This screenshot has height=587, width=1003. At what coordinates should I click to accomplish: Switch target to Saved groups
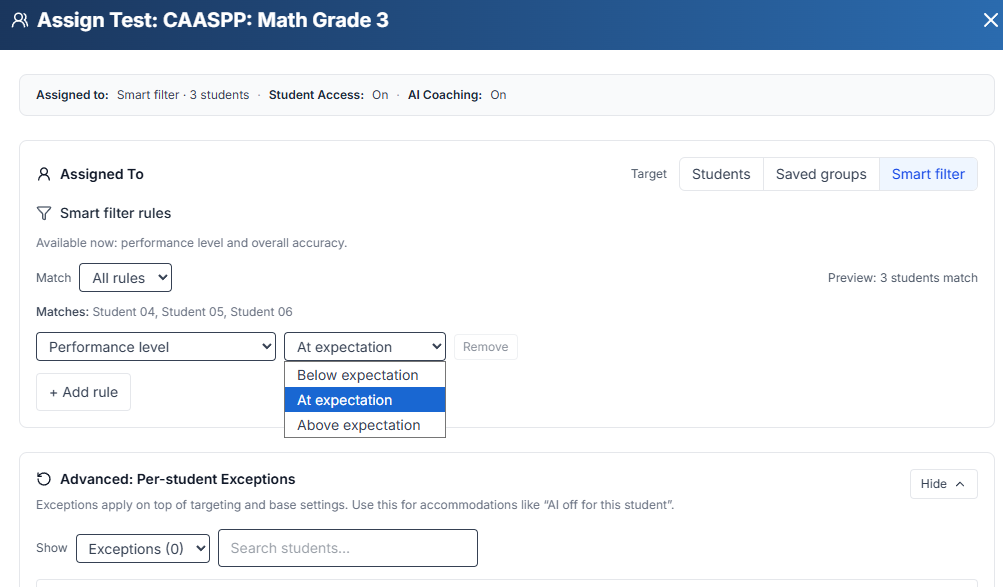pyautogui.click(x=820, y=174)
